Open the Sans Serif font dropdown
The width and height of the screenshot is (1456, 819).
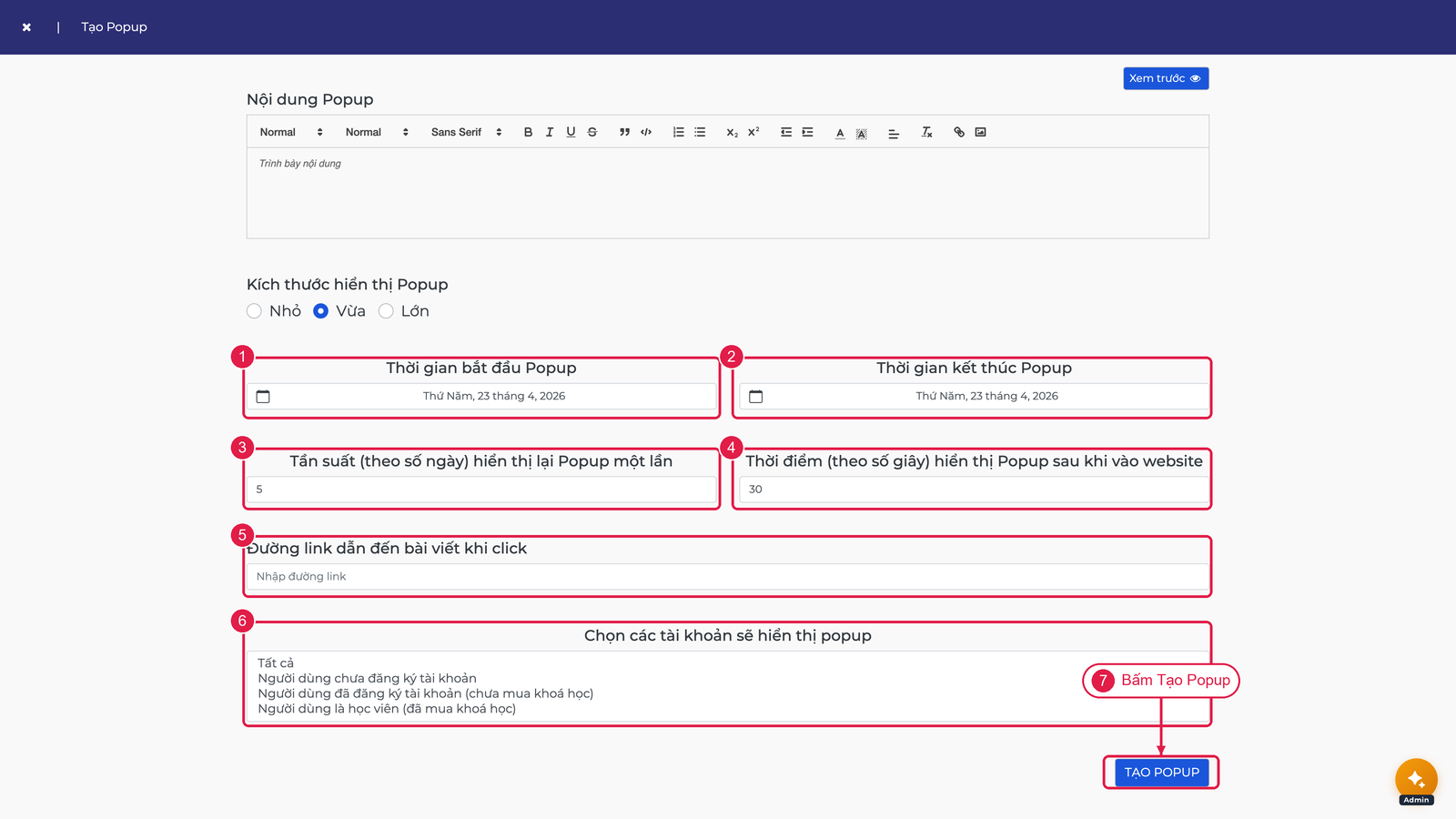[x=466, y=132]
